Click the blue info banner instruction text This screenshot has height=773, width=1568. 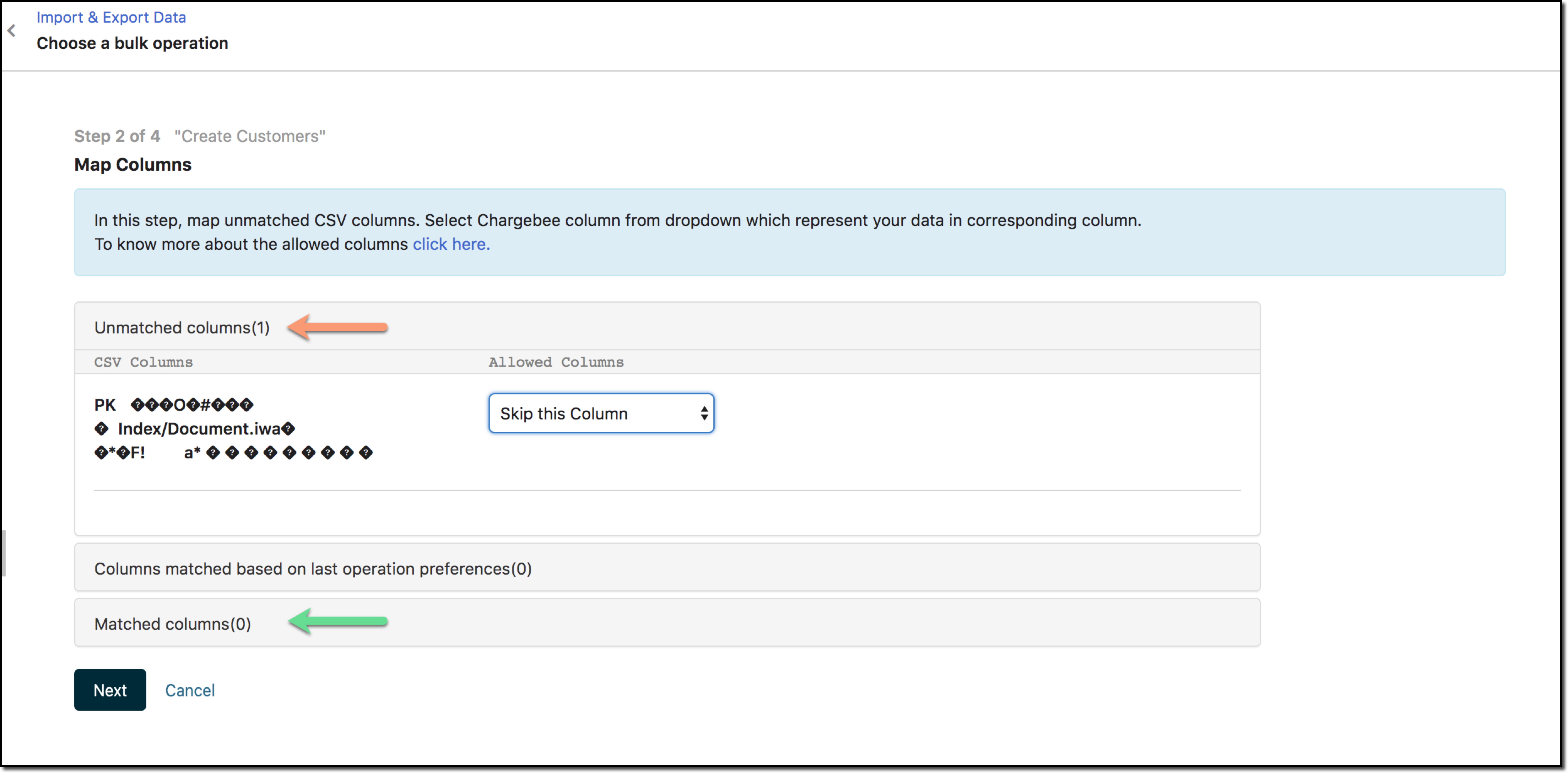[x=617, y=220]
